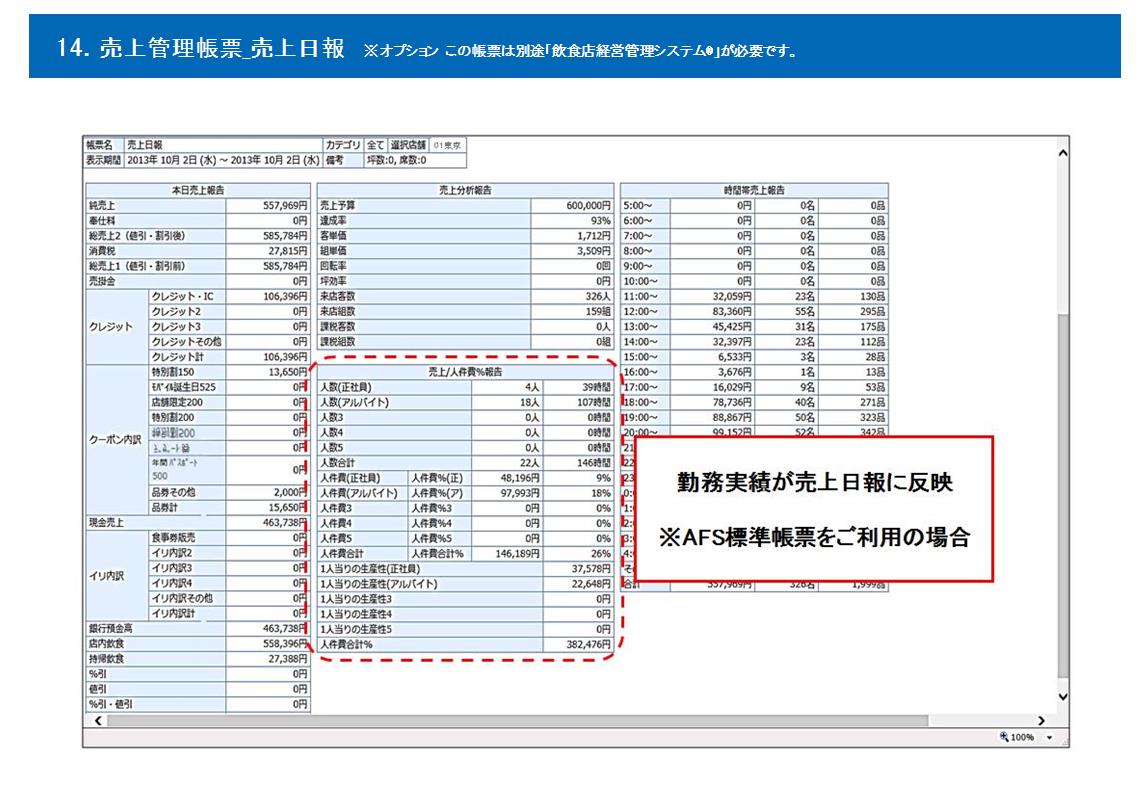Click the 売上/人件費%報告 table header
Screen dimensions: 1143x793
[465, 372]
